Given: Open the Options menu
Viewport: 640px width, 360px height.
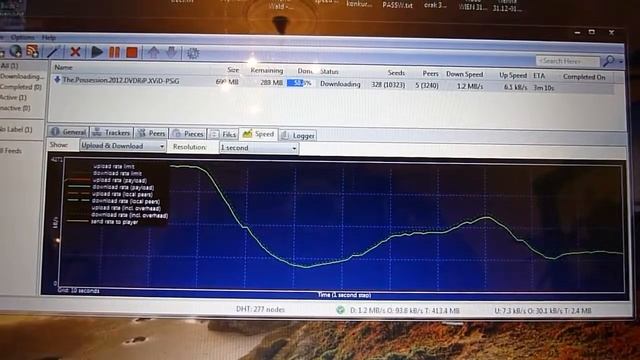Looking at the screenshot, I should 22,37.
